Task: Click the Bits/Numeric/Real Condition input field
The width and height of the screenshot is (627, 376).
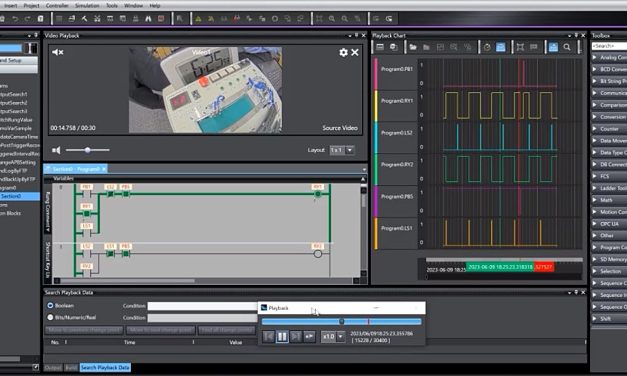Action: click(202, 318)
